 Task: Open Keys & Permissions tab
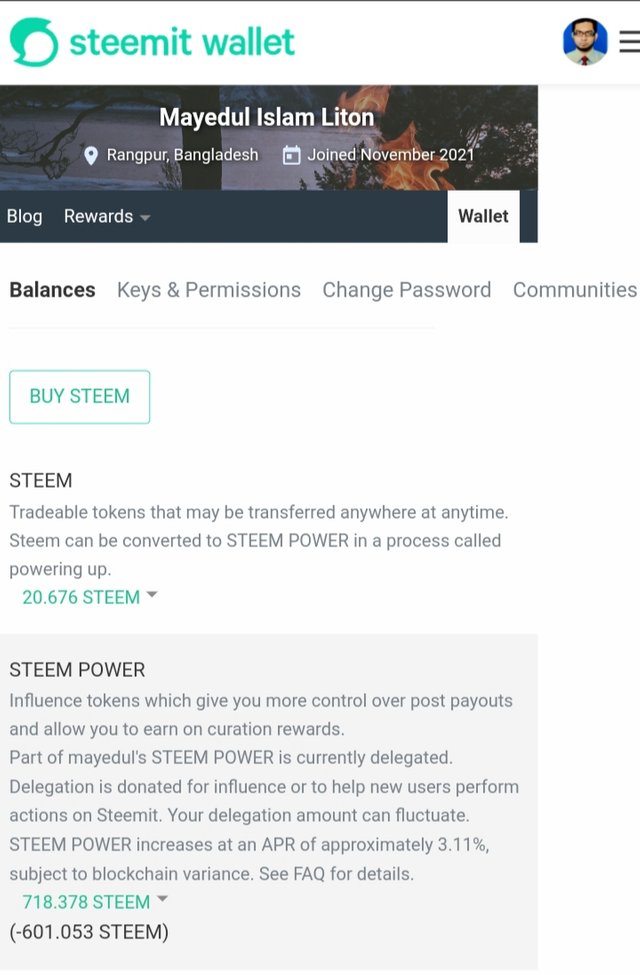[x=209, y=290]
